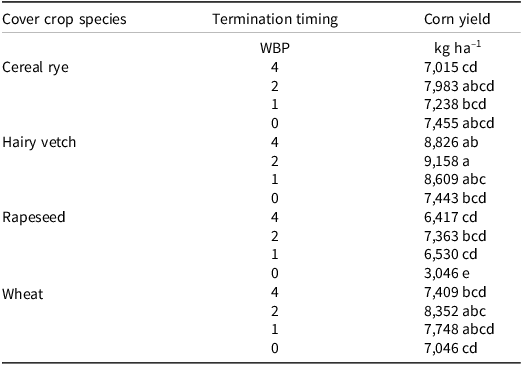
Task: Select the Cereal rye row label
Action: click(35, 68)
